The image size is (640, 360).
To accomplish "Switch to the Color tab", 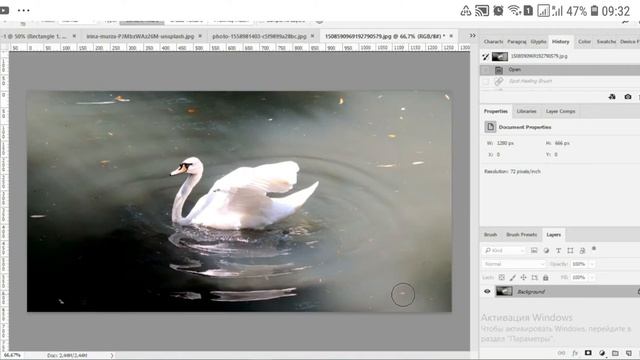I will 584,42.
